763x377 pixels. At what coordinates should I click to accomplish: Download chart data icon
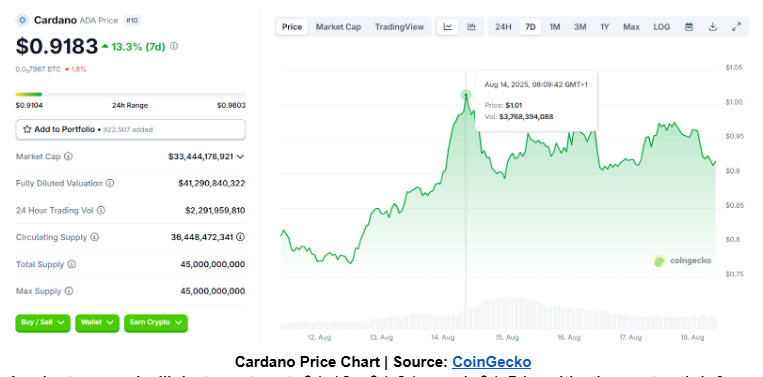[712, 27]
